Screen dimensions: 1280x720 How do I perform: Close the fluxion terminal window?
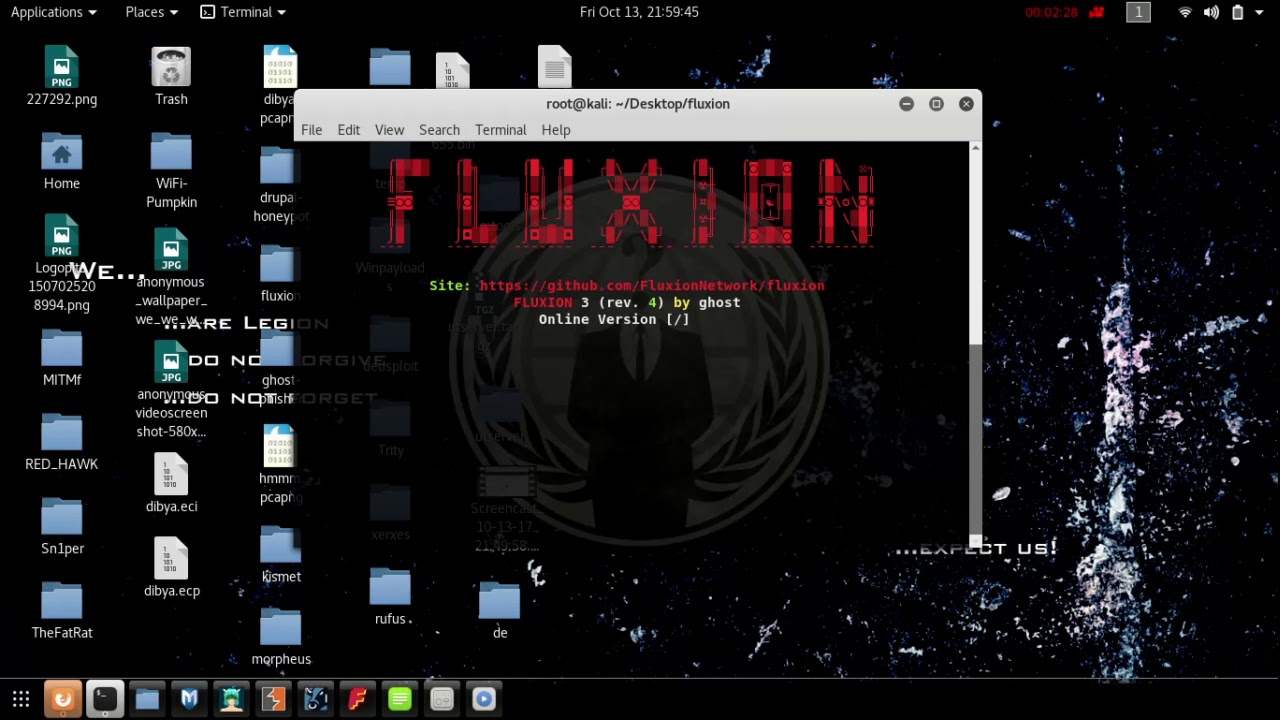click(x=966, y=104)
